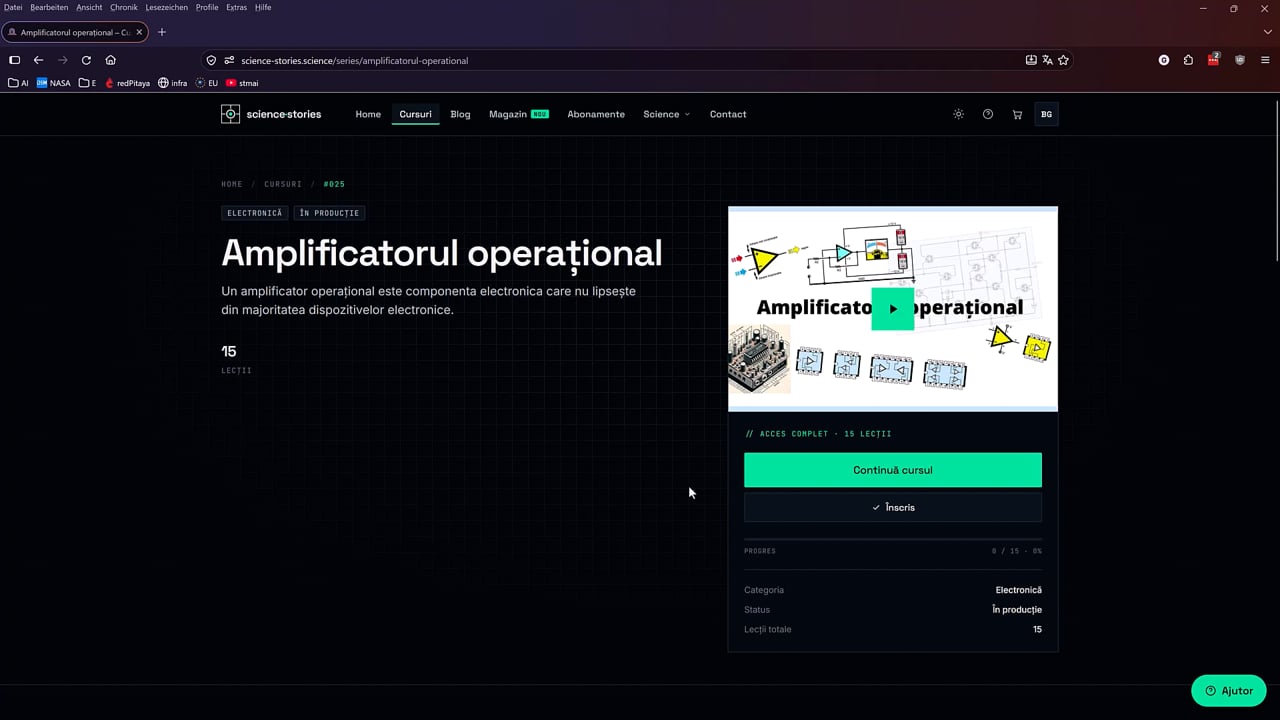Open the NASA bookmark
Image resolution: width=1280 pixels, height=720 pixels.
54,83
